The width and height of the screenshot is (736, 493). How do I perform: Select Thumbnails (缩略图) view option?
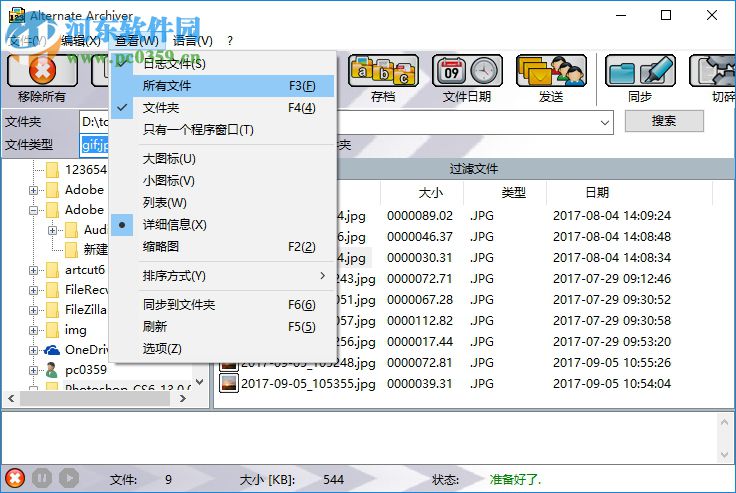pyautogui.click(x=222, y=247)
